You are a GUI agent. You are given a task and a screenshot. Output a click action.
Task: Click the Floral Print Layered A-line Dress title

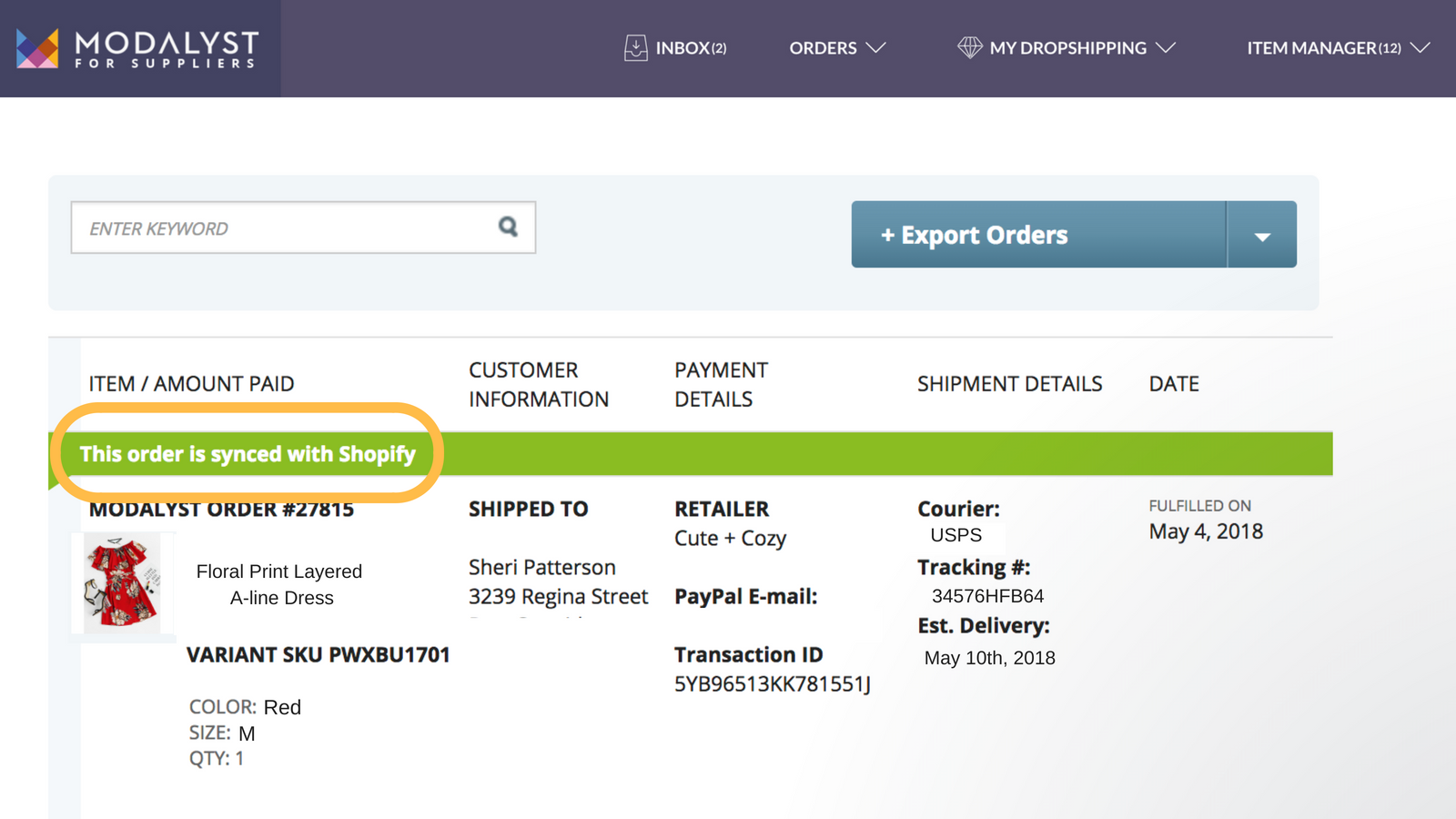tap(279, 583)
